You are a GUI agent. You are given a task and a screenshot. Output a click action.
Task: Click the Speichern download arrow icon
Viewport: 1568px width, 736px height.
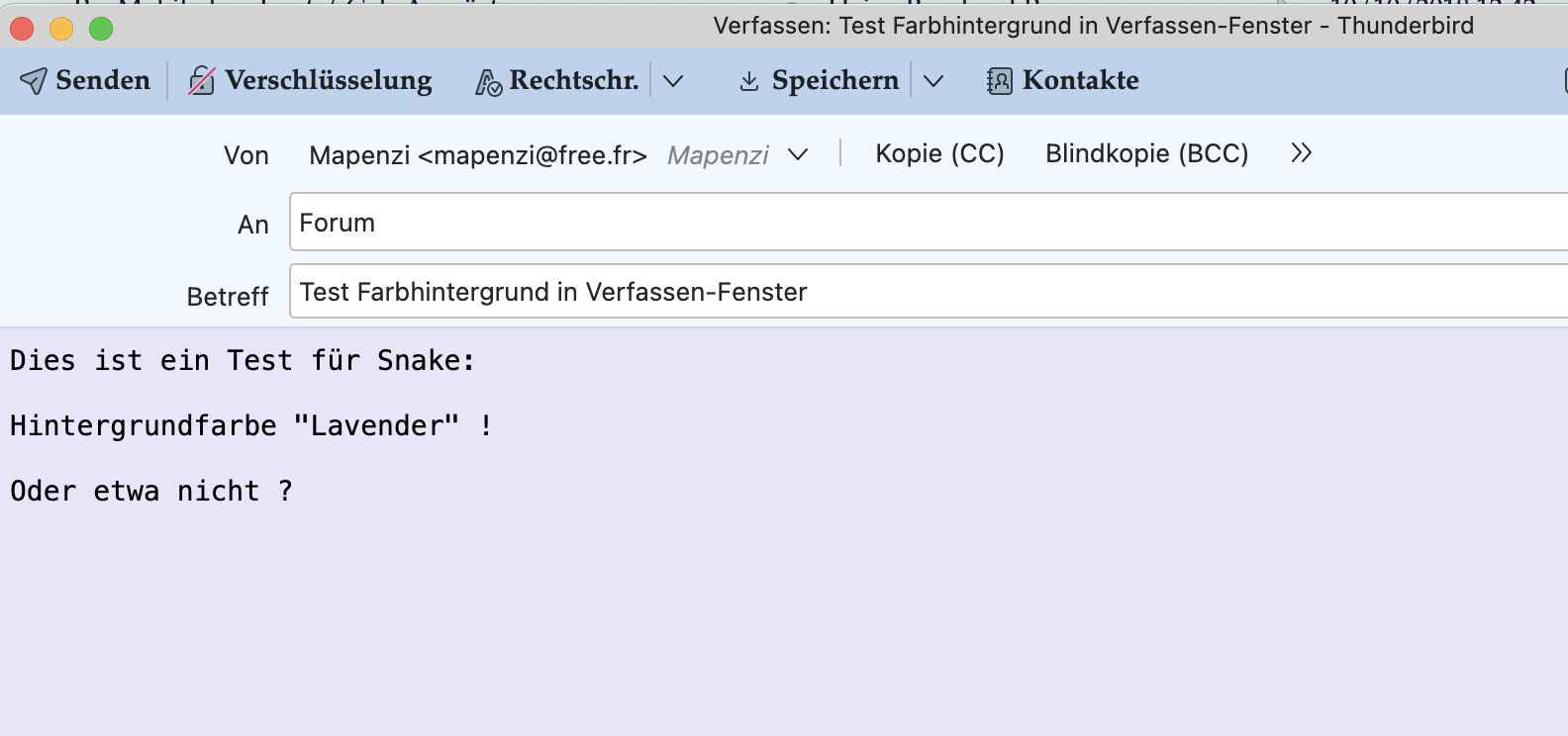tap(749, 82)
